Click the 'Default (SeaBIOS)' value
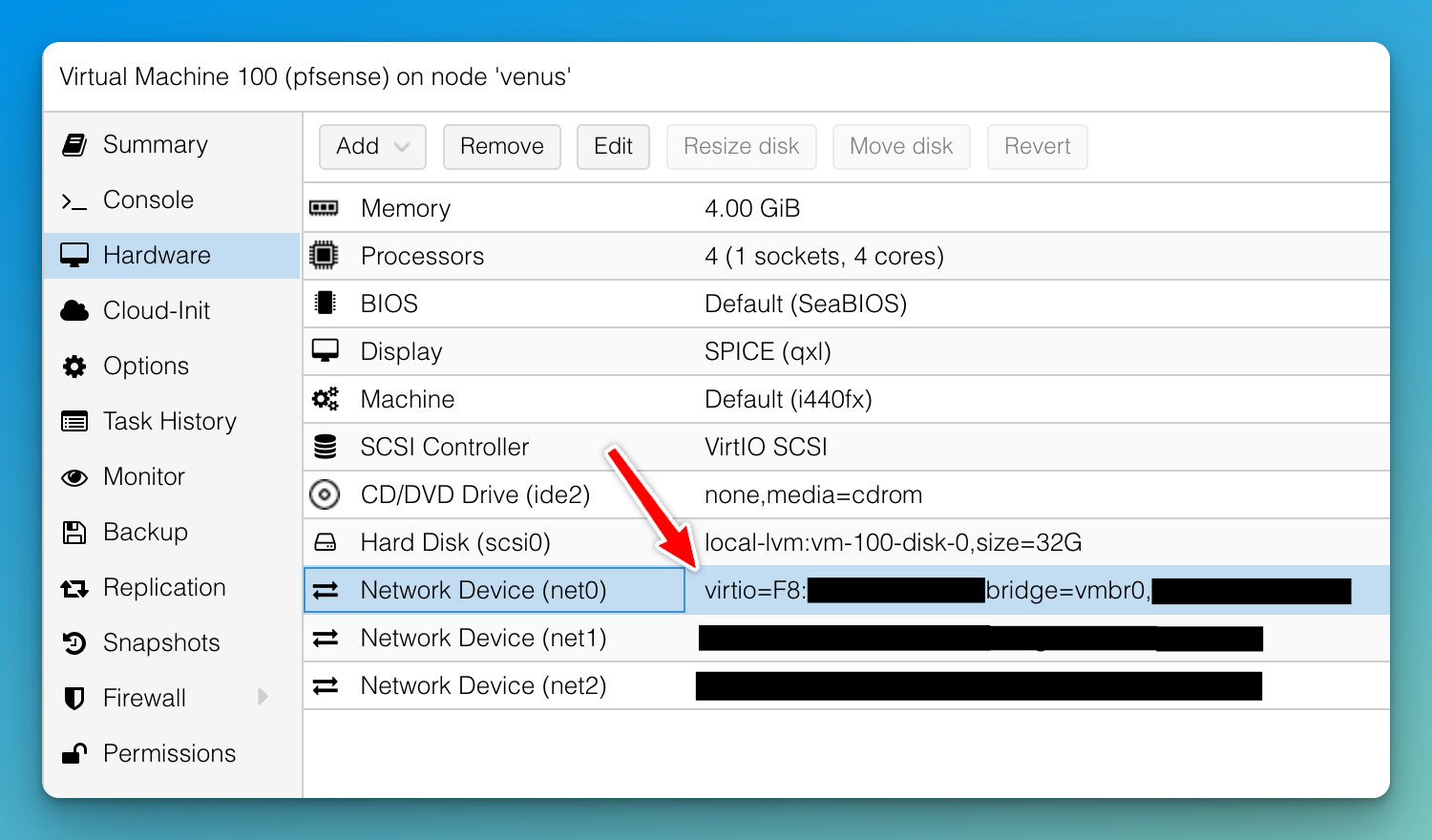 [x=806, y=304]
